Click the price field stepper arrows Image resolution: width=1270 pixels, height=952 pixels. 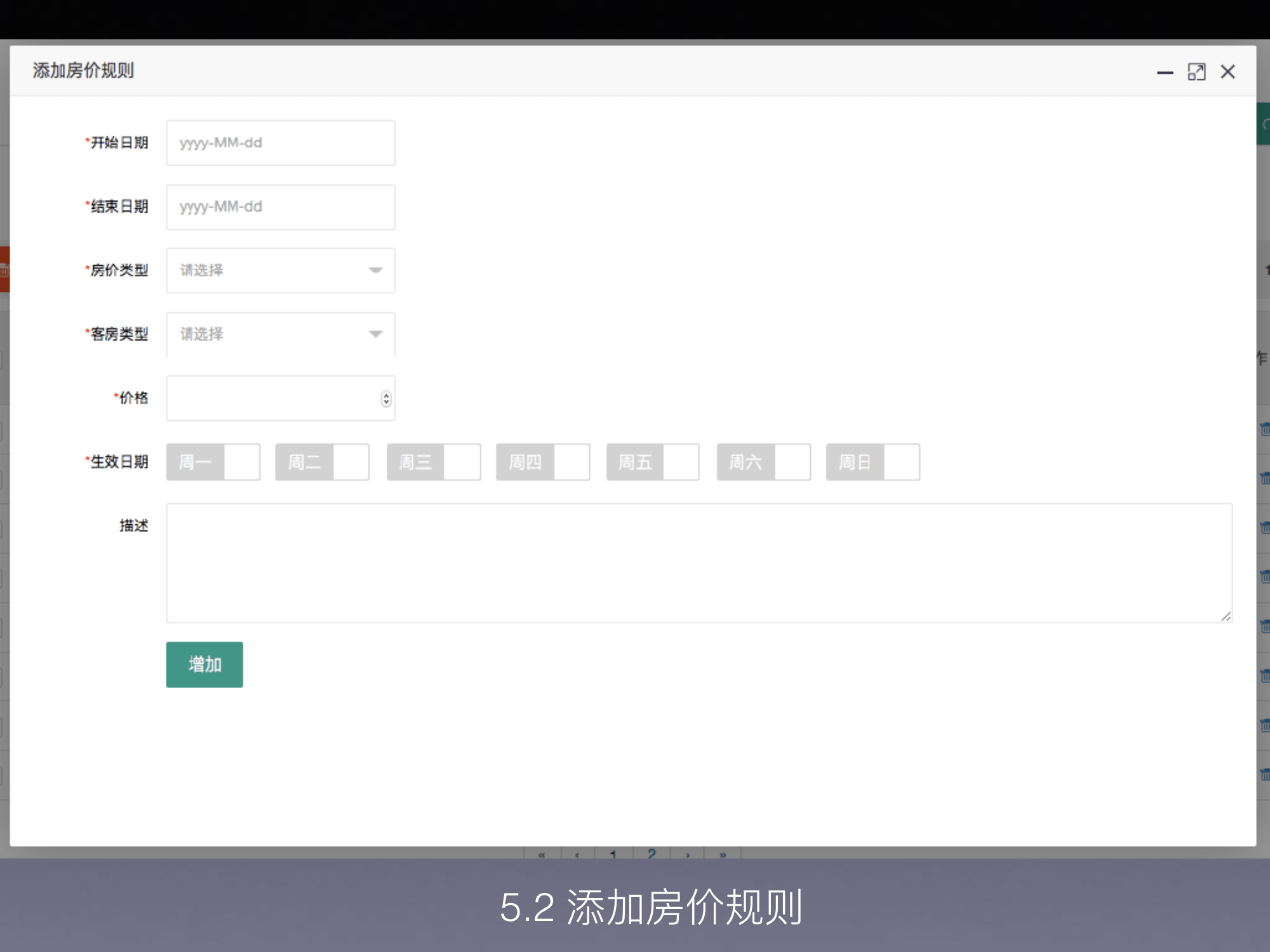(386, 399)
